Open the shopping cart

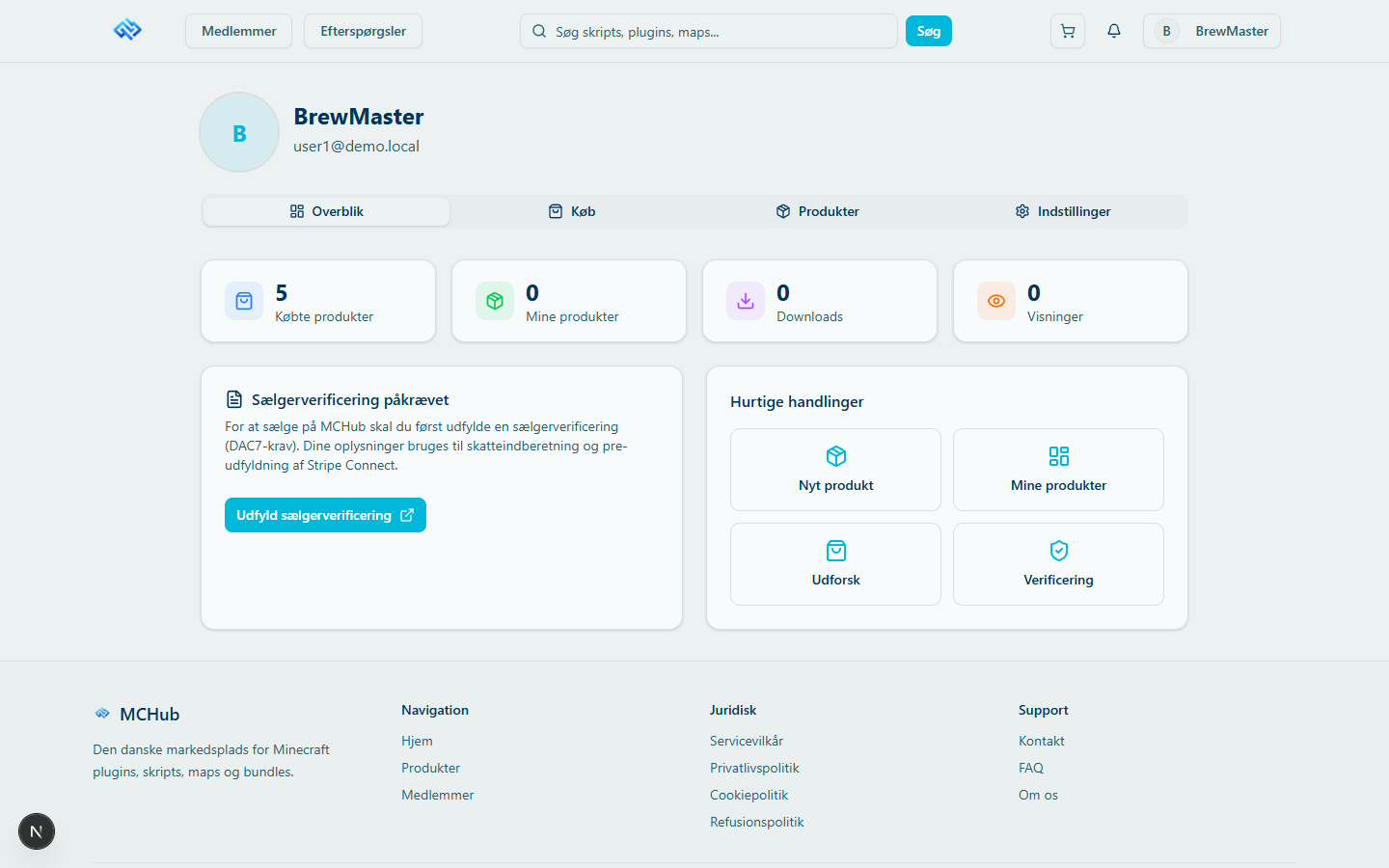(1068, 31)
